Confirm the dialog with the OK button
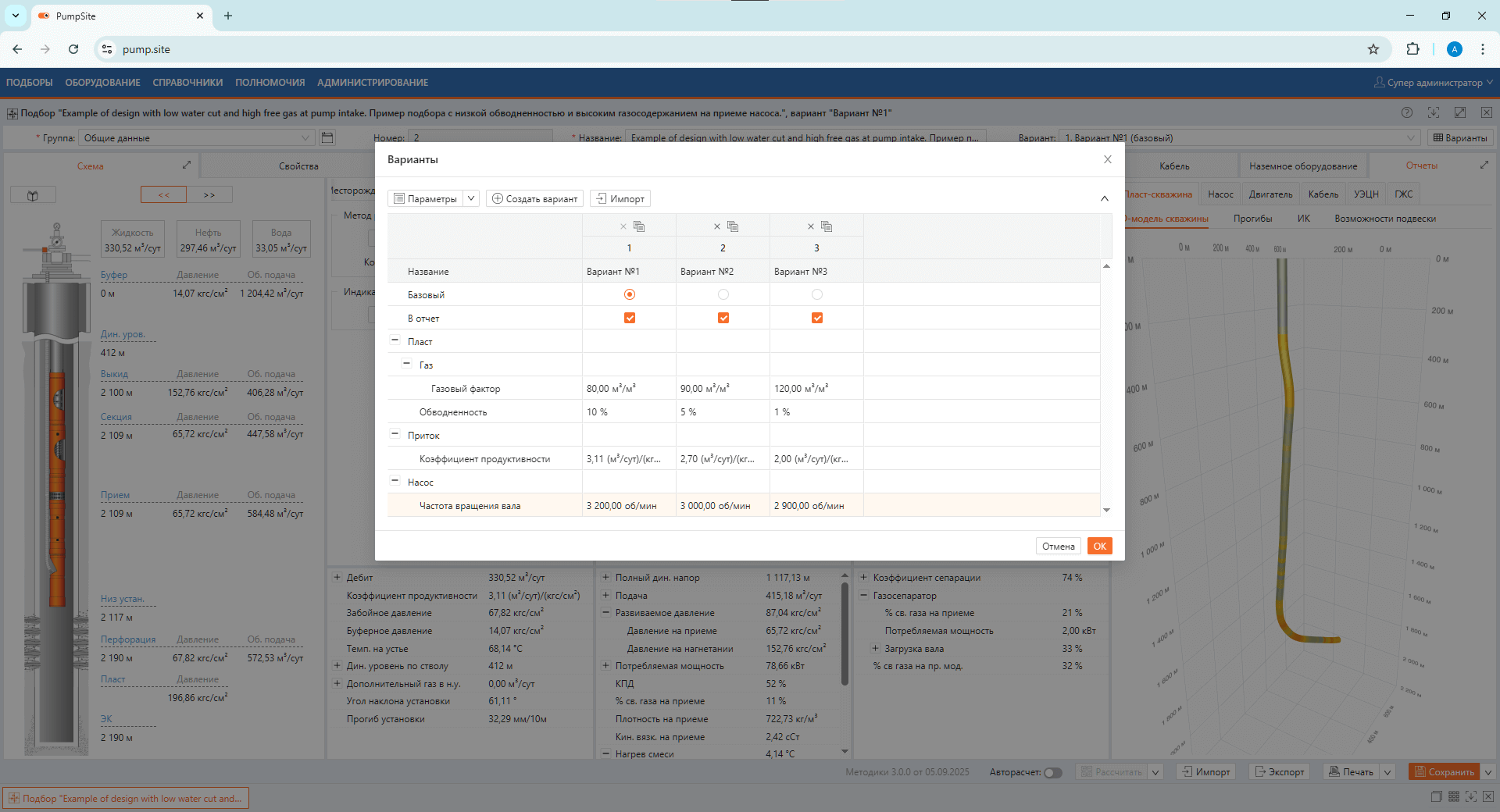Viewport: 1500px width, 812px height. point(1099,546)
